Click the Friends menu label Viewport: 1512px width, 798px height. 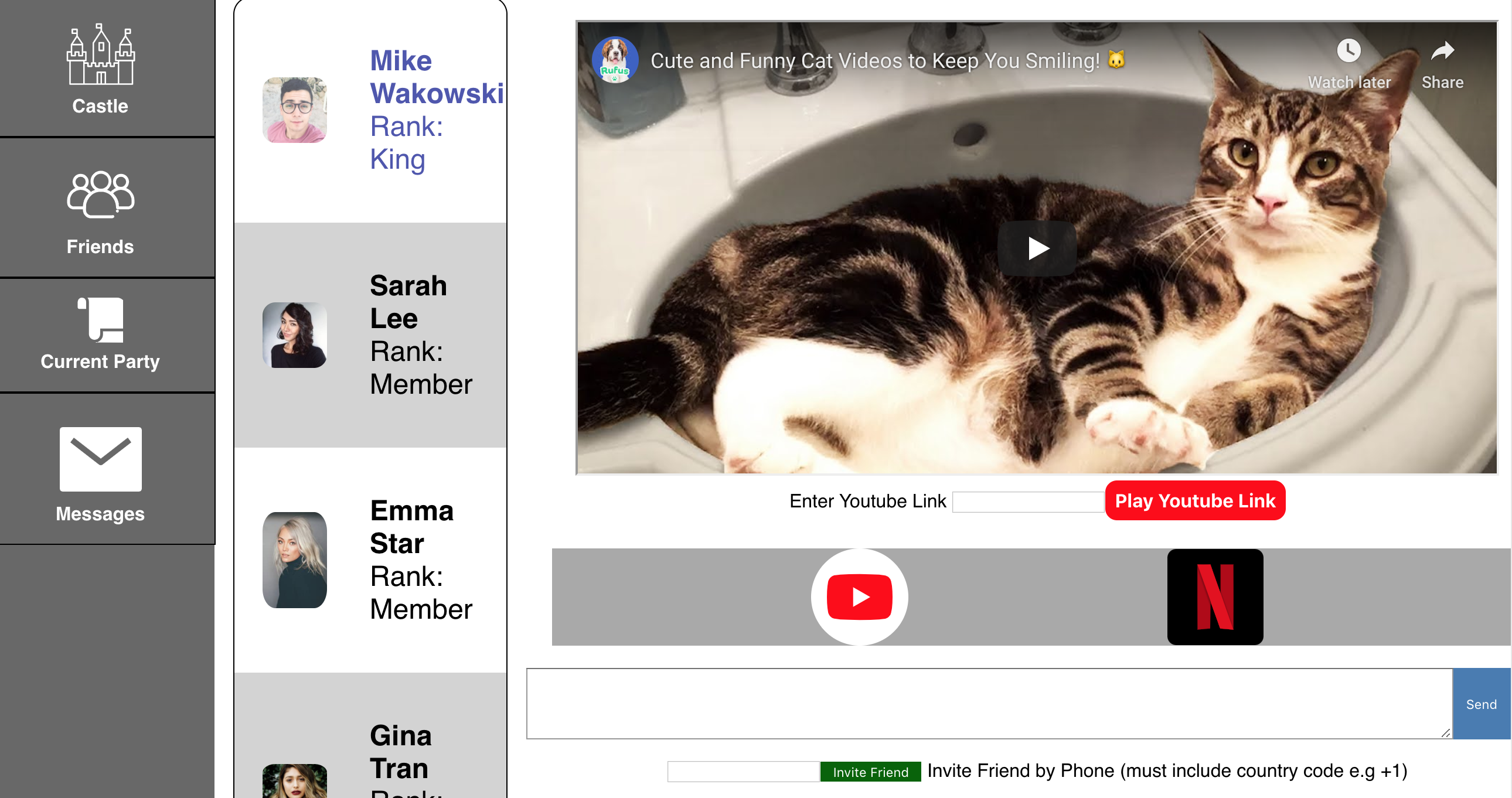(x=100, y=247)
